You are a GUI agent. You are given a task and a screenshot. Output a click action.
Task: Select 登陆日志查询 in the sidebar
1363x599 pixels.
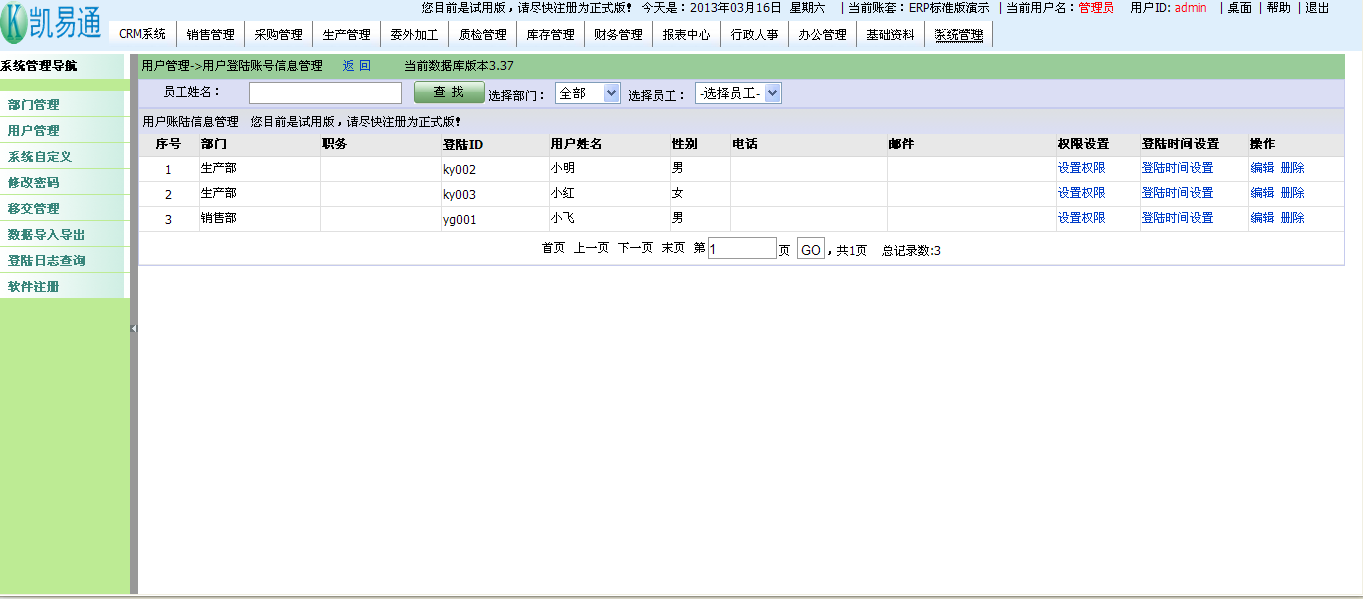[46, 261]
